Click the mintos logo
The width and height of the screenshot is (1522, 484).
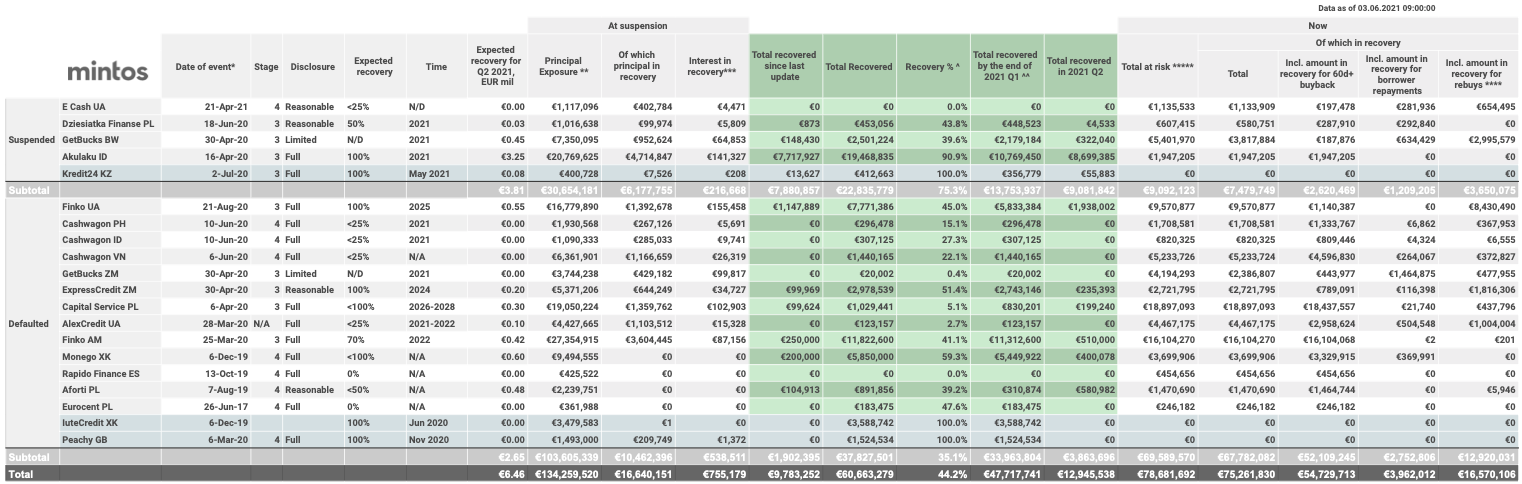107,72
